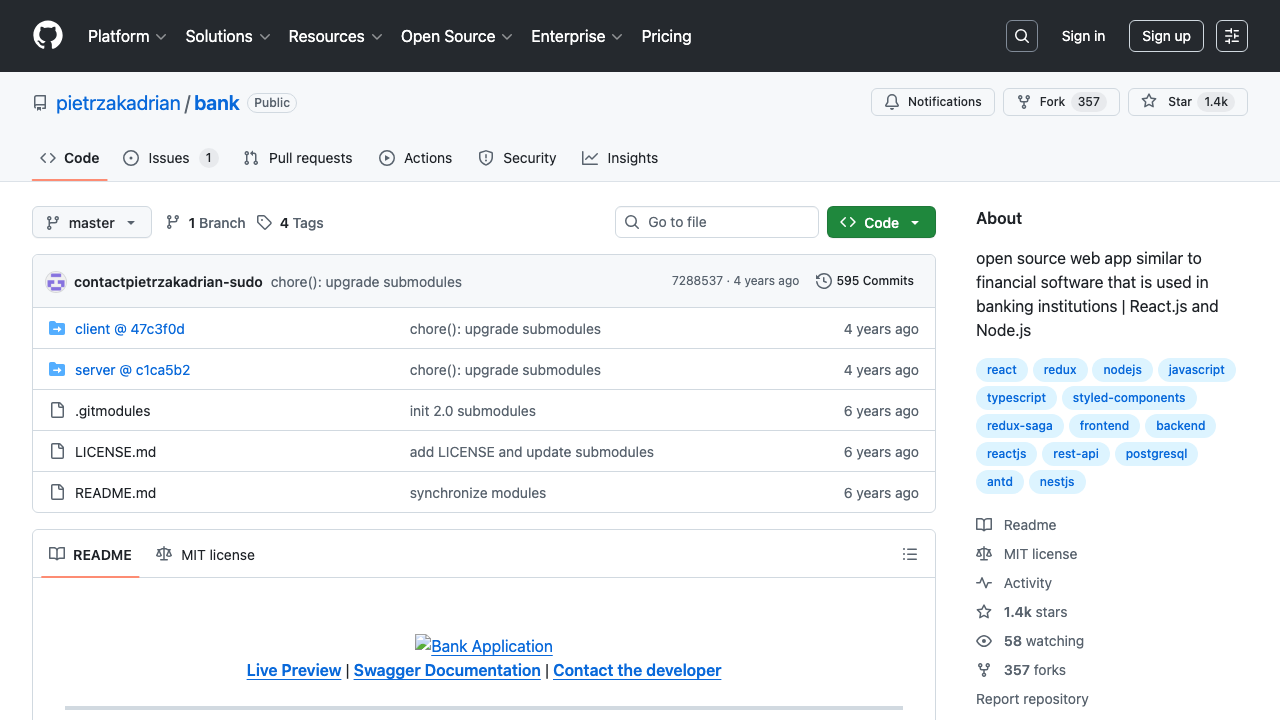Open the master branch selector
Image resolution: width=1280 pixels, height=720 pixels.
[91, 222]
